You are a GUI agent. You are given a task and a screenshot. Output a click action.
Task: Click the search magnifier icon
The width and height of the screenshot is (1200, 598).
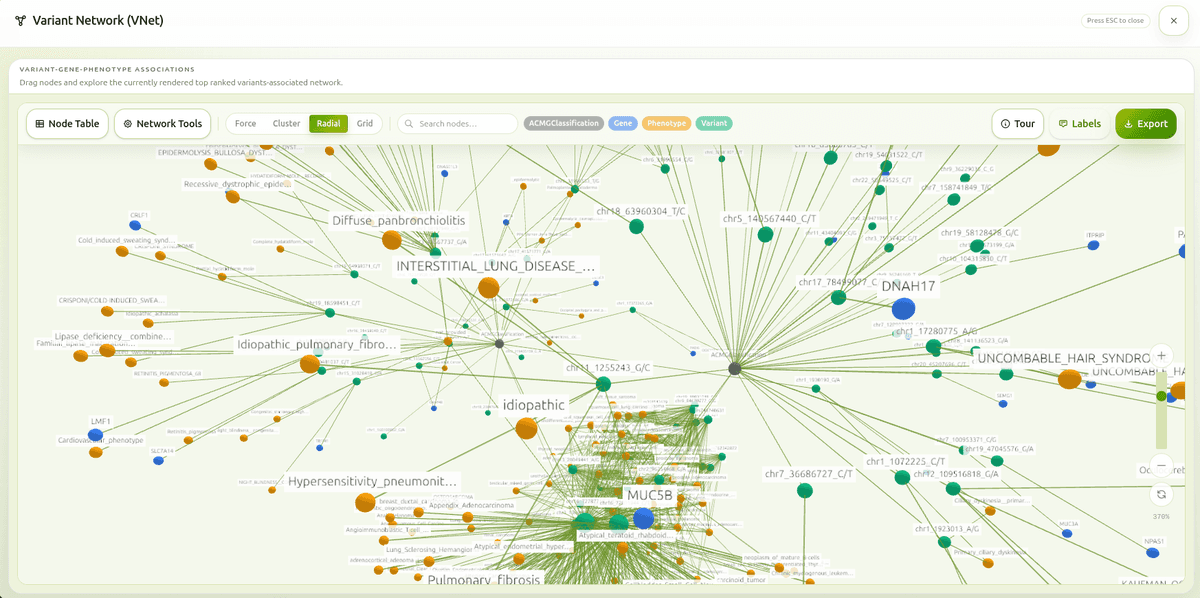pyautogui.click(x=408, y=123)
